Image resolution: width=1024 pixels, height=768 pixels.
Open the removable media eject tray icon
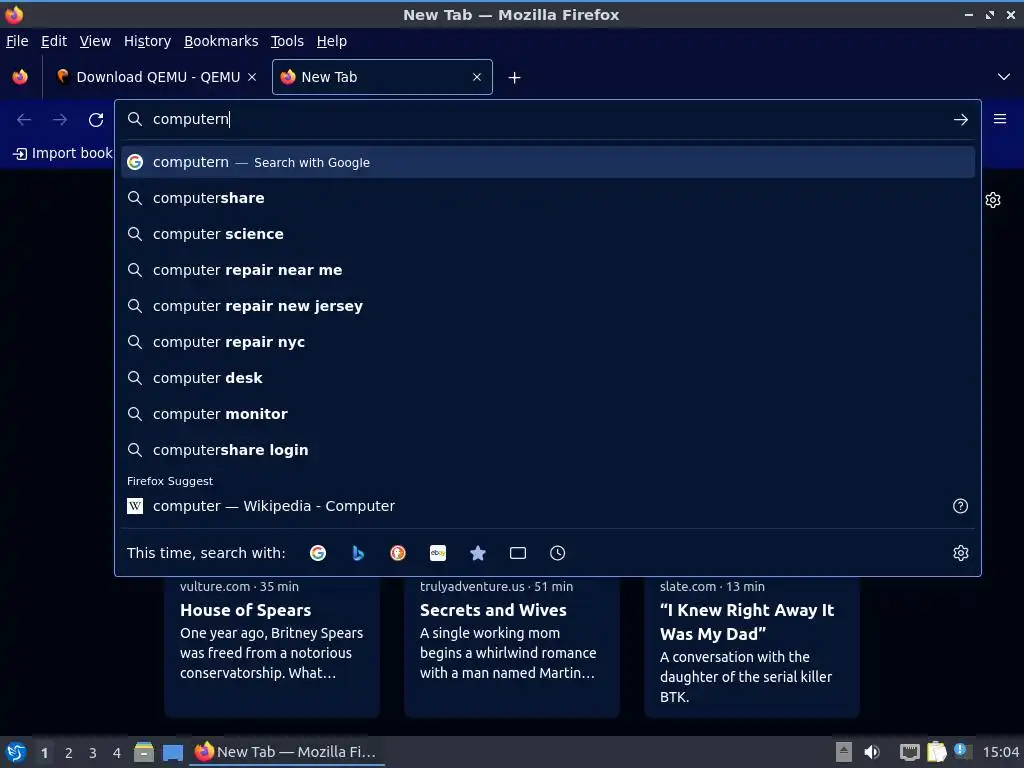click(x=844, y=752)
